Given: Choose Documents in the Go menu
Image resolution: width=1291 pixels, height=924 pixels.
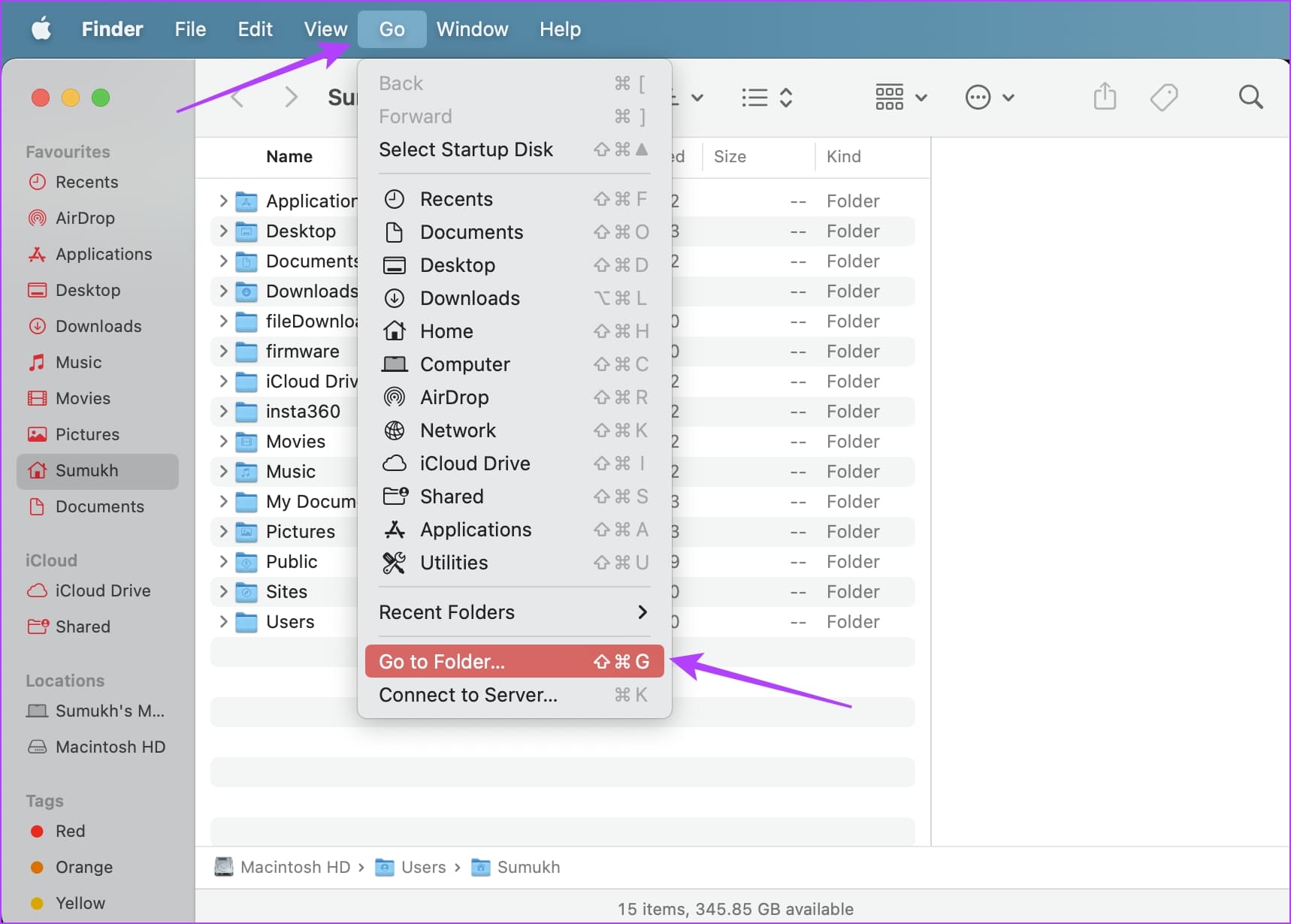Looking at the screenshot, I should click(514, 232).
